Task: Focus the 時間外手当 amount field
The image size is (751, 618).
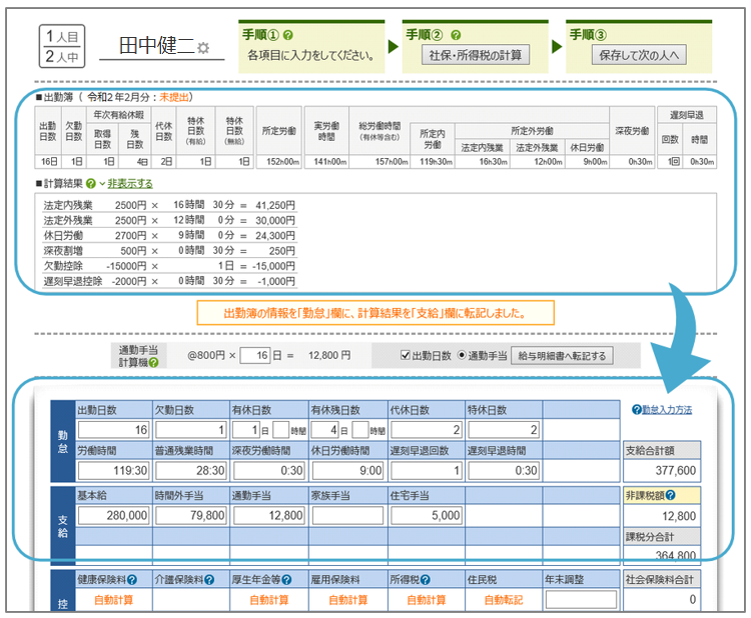Action: click(190, 515)
